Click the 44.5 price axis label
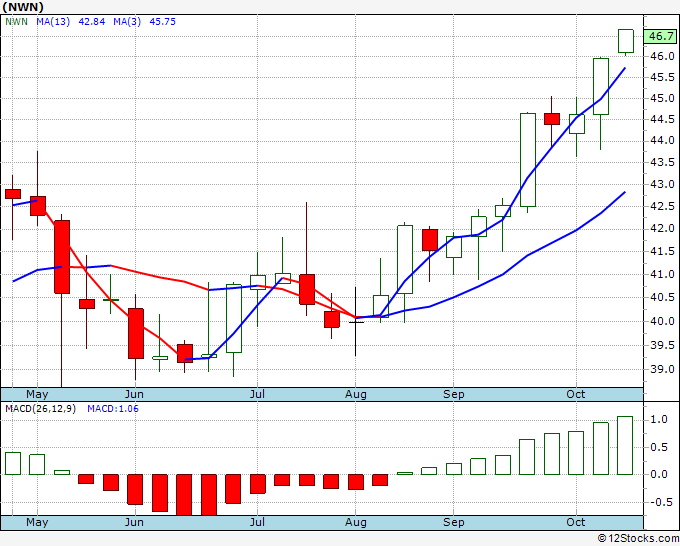This screenshot has height=546, width=680. (x=662, y=119)
